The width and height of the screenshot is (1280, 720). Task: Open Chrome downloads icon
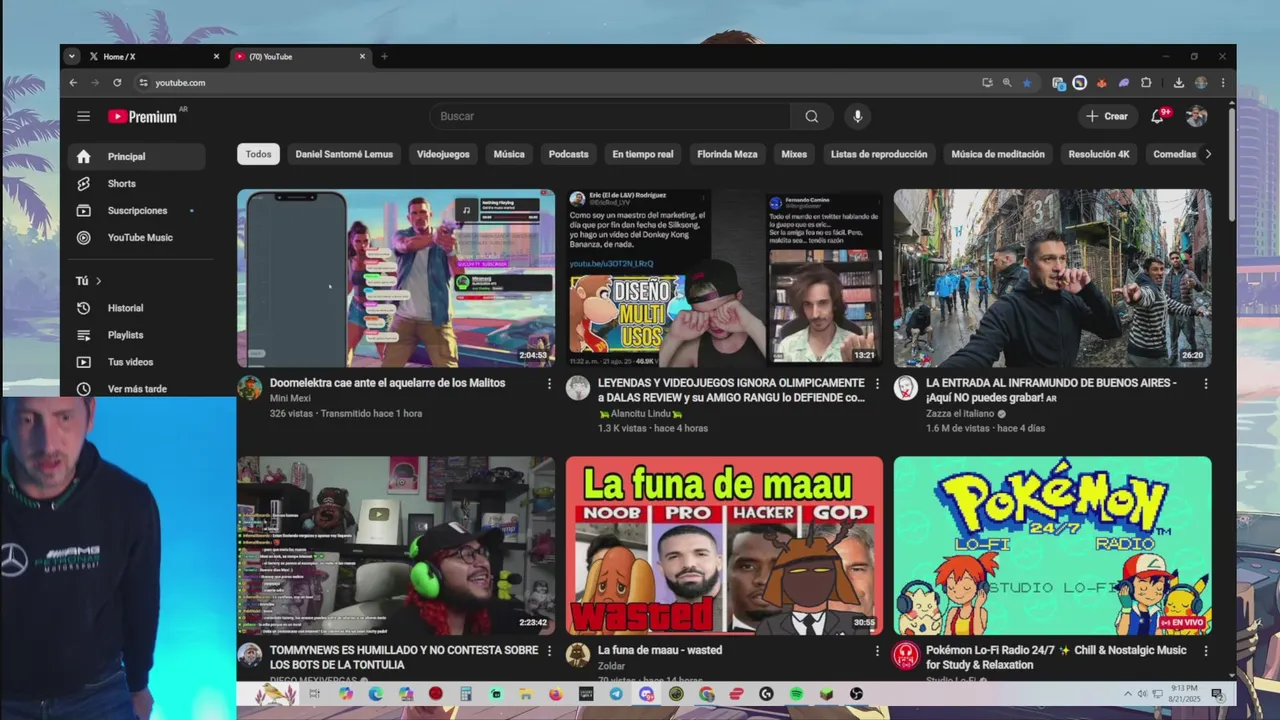click(x=1179, y=83)
